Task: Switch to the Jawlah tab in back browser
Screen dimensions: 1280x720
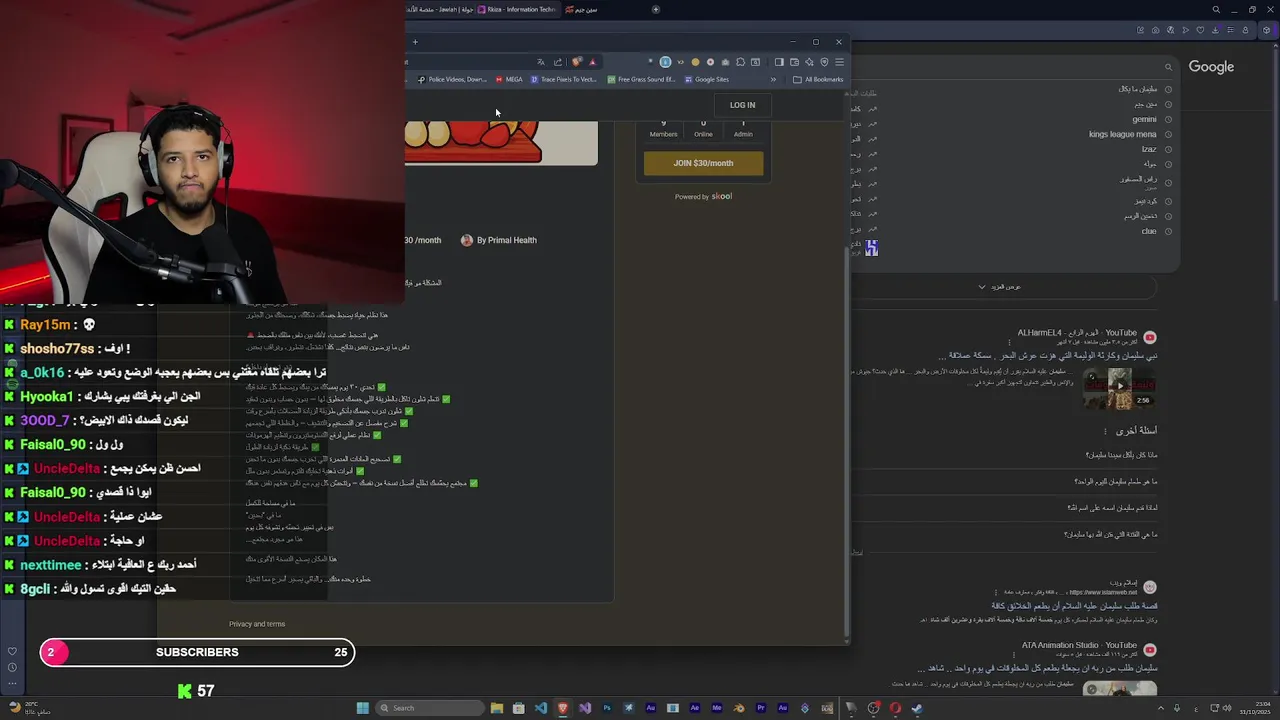Action: coord(440,9)
